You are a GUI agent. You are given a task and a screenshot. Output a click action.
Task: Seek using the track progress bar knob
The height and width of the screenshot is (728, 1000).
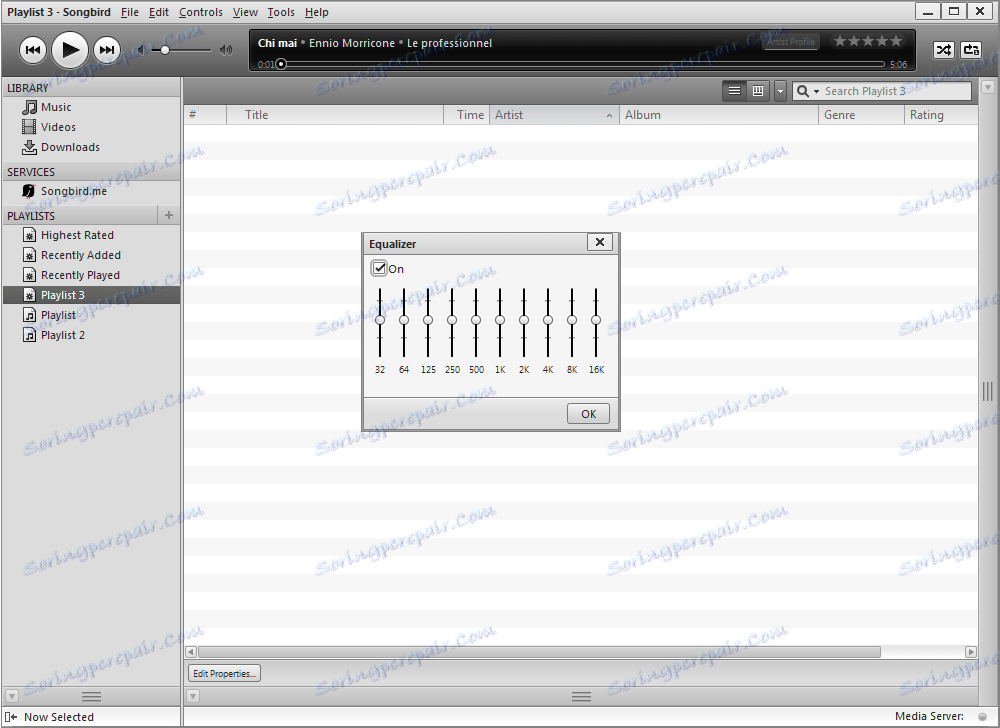pyautogui.click(x=281, y=64)
